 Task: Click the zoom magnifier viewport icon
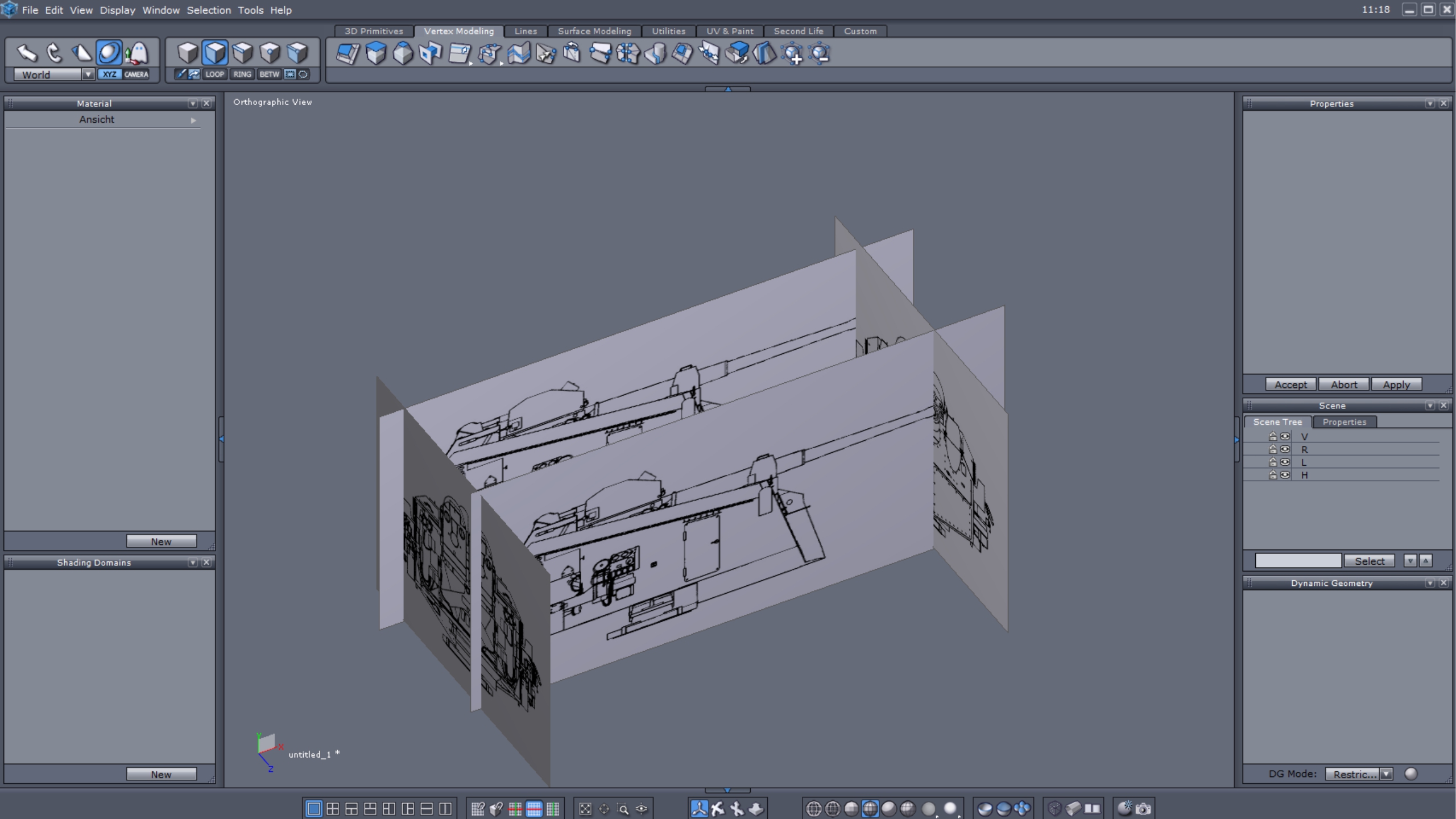[x=623, y=808]
